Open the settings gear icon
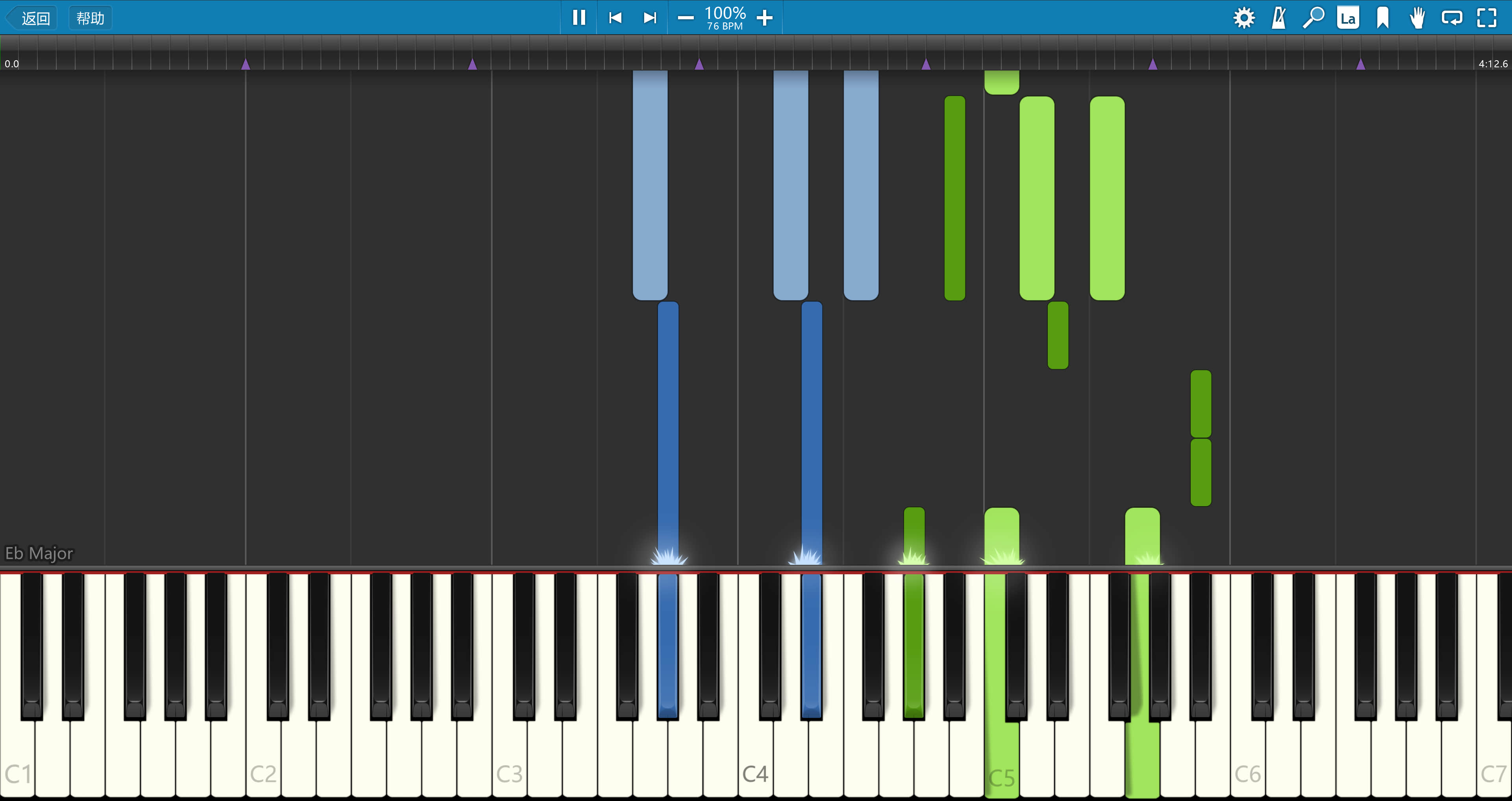Viewport: 1512px width, 801px height. pyautogui.click(x=1244, y=18)
